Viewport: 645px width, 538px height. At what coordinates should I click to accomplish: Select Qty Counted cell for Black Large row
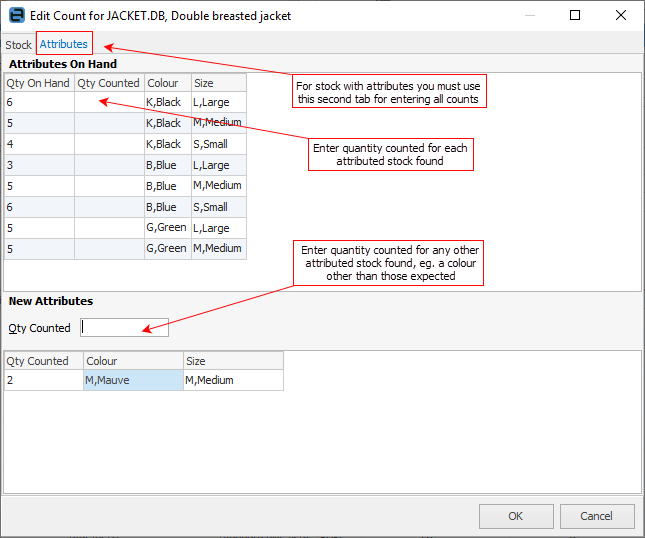[109, 102]
